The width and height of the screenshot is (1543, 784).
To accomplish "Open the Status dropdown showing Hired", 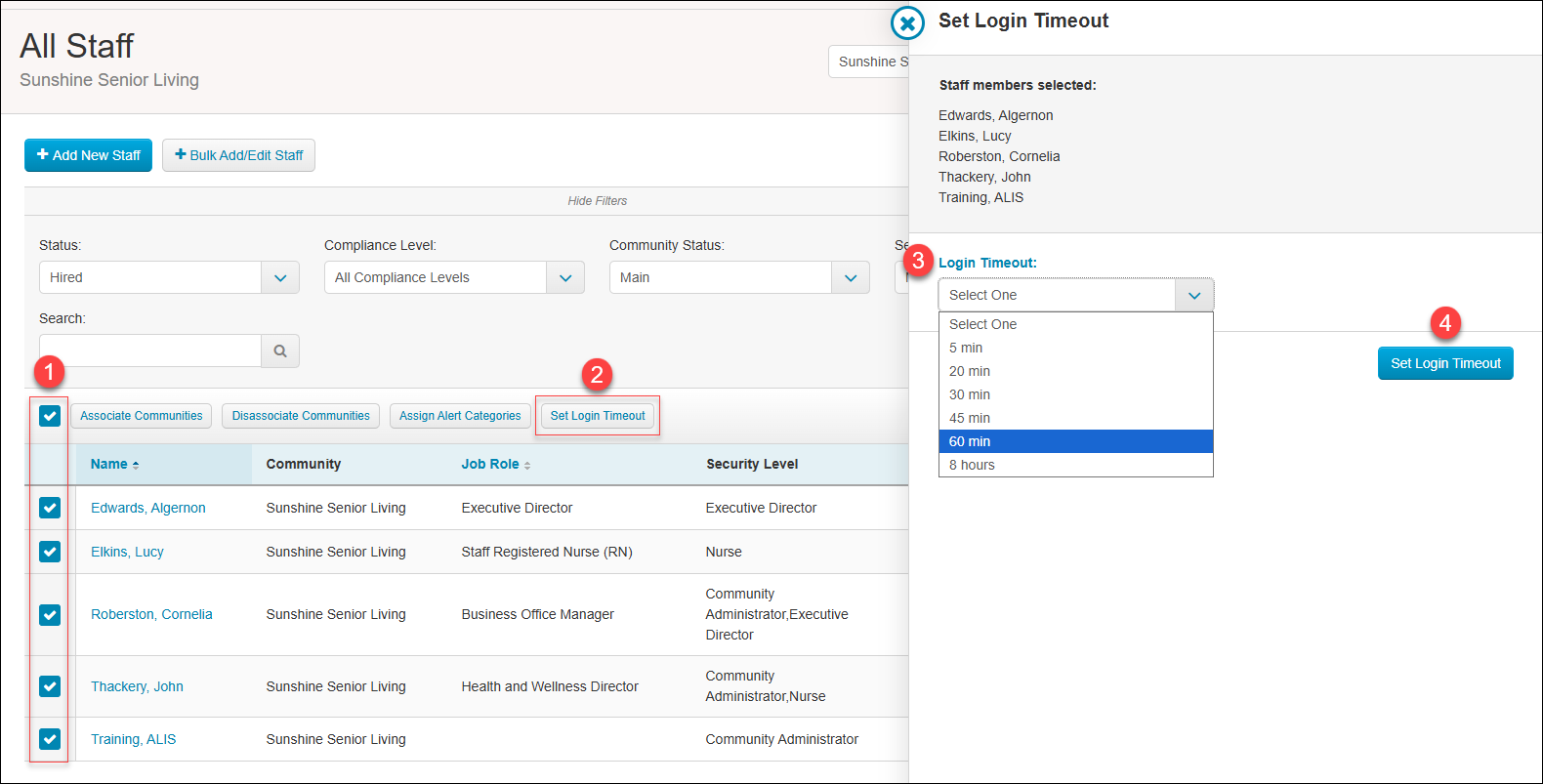I will click(169, 277).
